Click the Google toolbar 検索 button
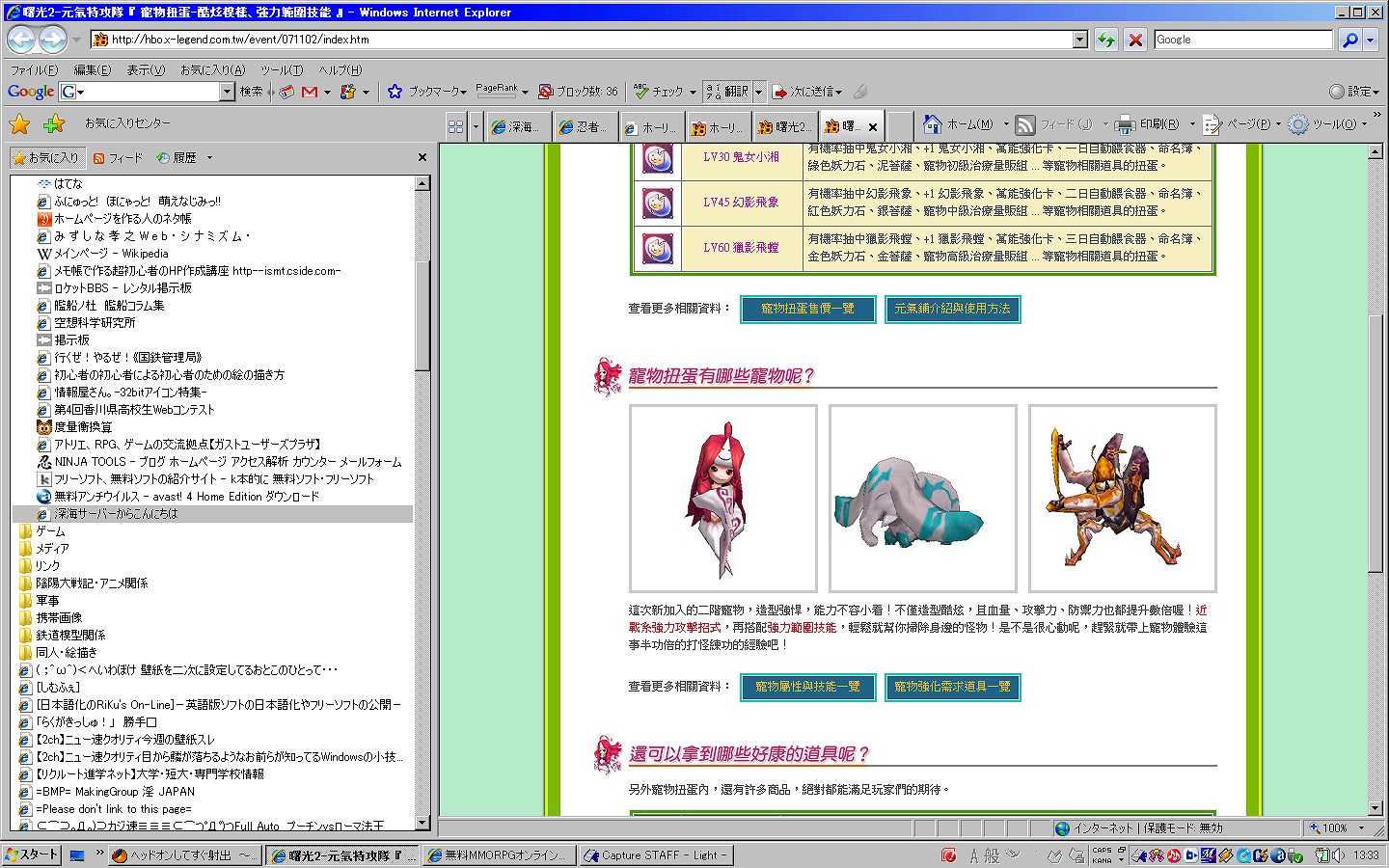 point(252,92)
